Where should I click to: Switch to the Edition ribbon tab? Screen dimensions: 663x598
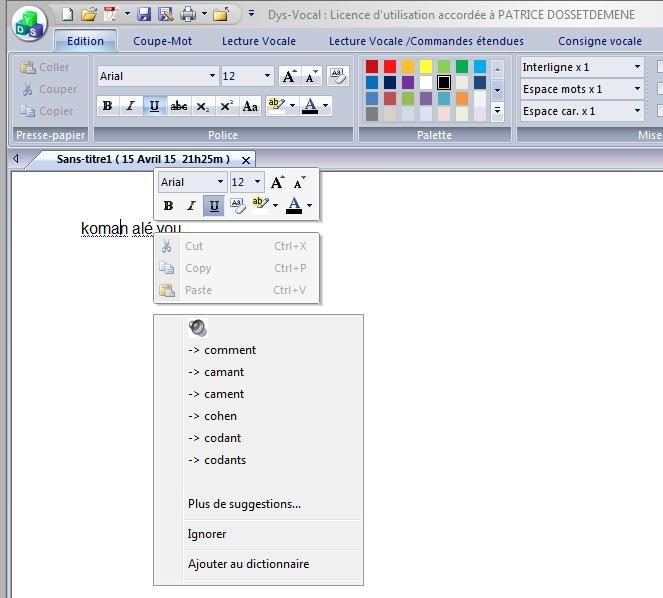click(85, 41)
